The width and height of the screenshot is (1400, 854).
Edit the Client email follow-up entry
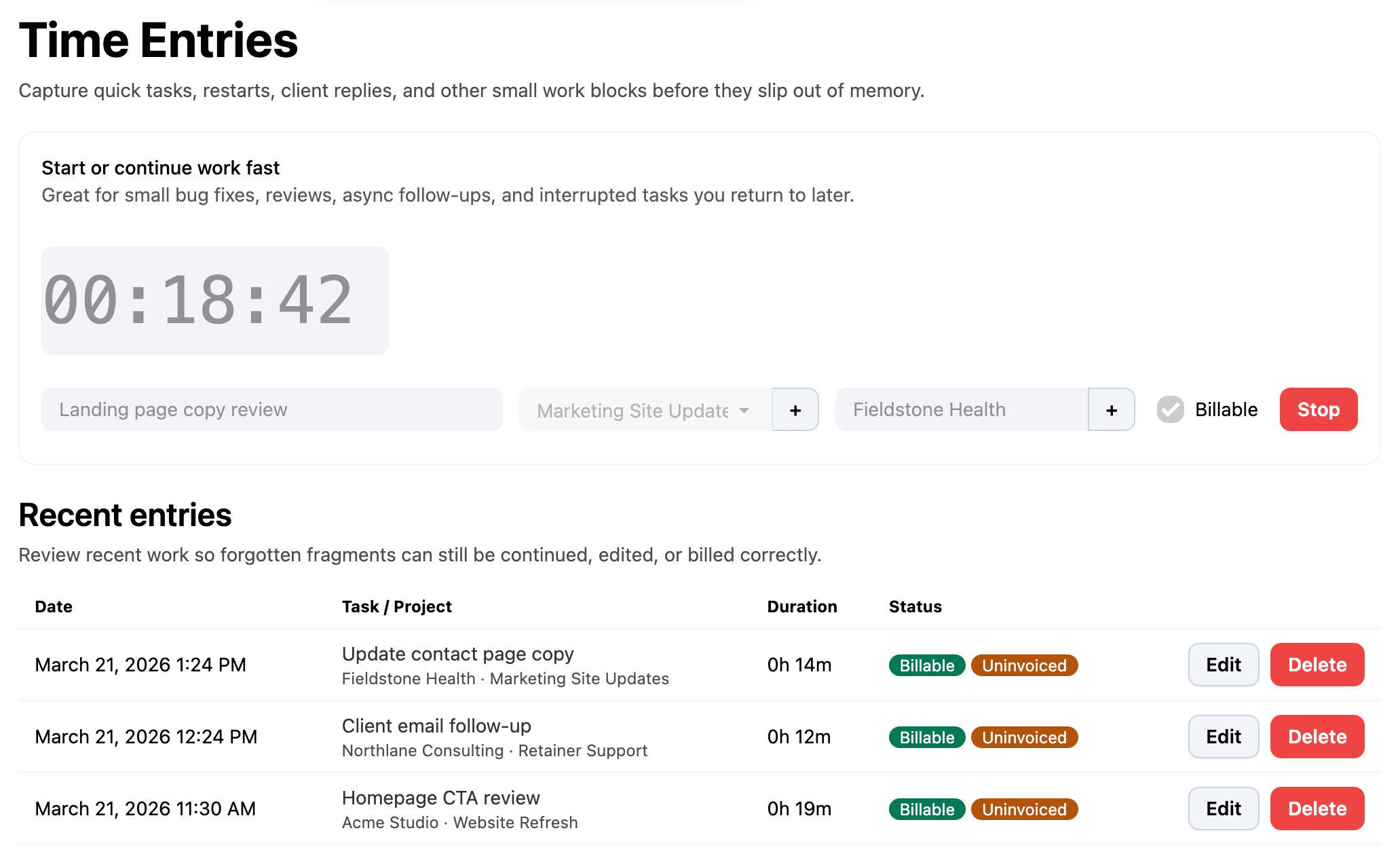[x=1223, y=737]
